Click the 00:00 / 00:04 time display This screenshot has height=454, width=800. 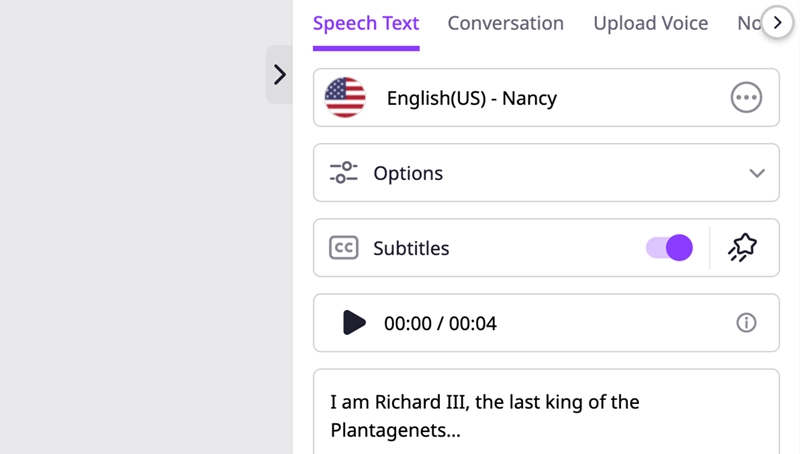(x=440, y=323)
